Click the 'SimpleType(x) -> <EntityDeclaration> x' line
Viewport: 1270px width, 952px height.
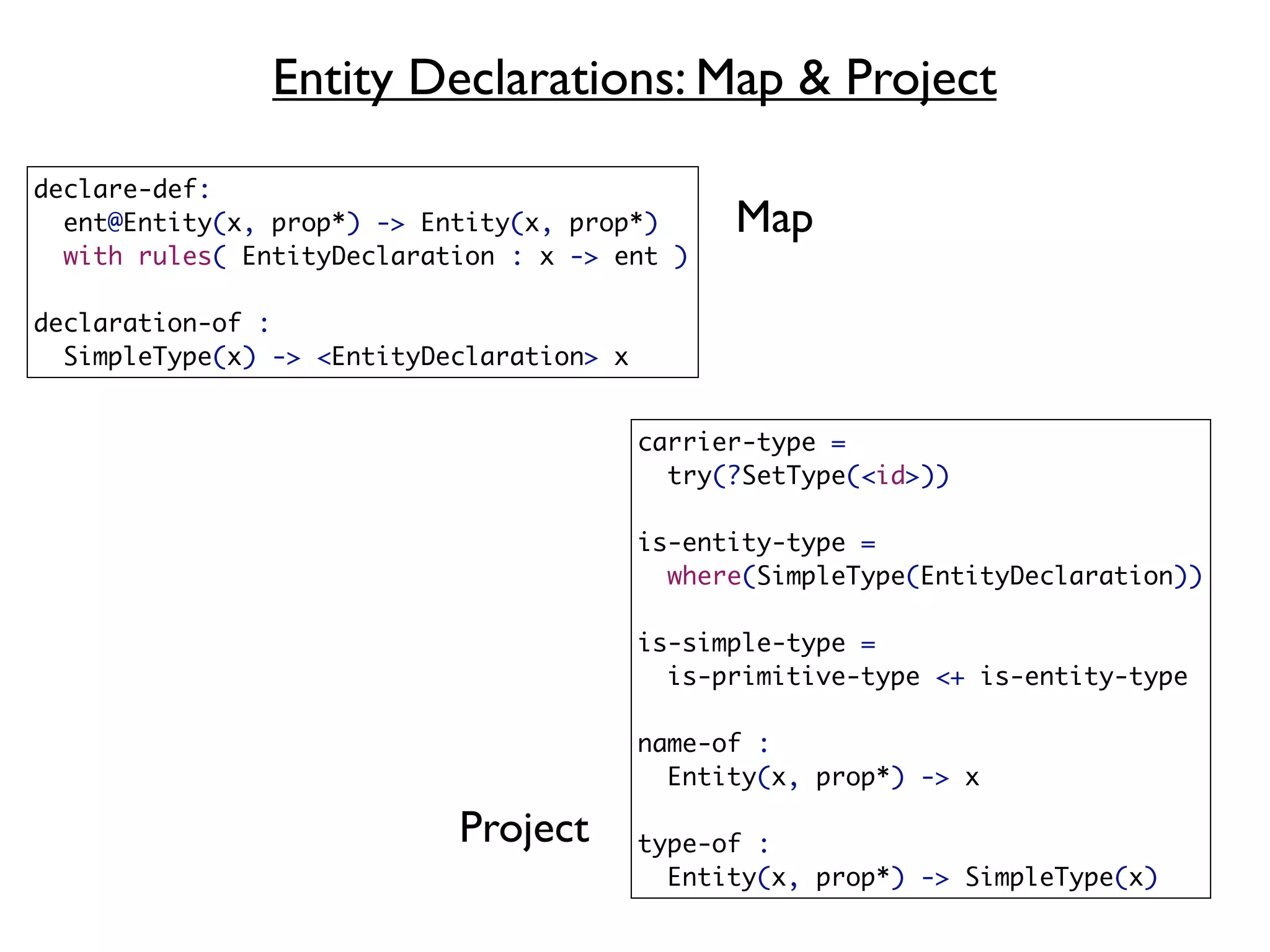(x=346, y=357)
